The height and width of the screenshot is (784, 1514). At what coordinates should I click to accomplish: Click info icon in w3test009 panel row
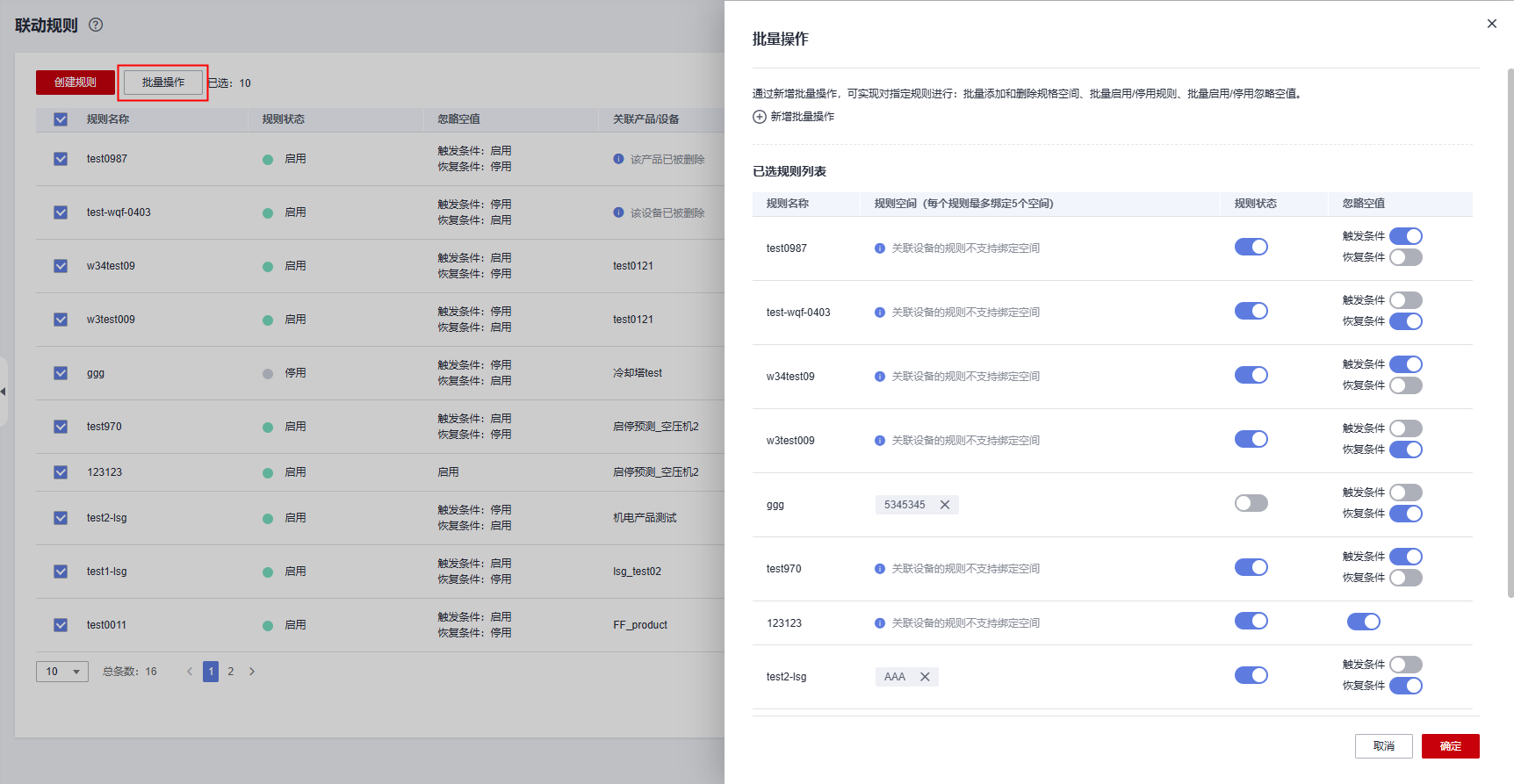[x=880, y=441]
